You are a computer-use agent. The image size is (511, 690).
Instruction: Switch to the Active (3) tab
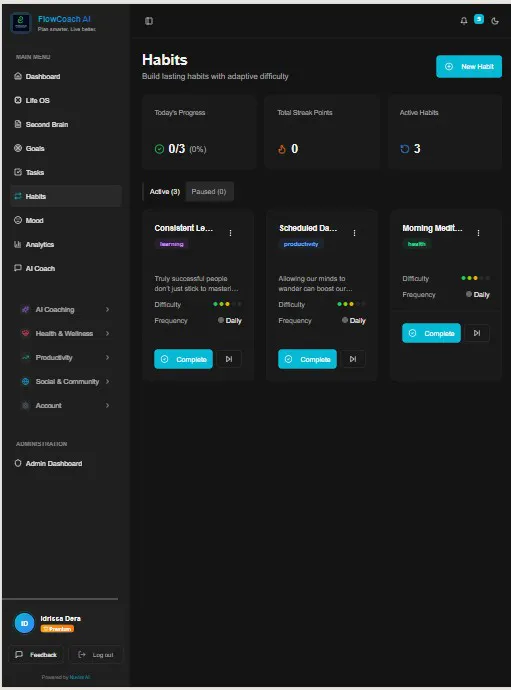pyautogui.click(x=165, y=191)
